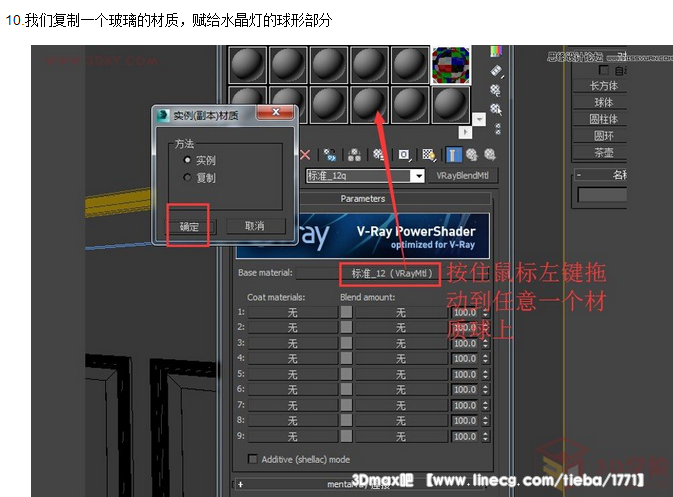Click the VRayBlendMtl material type button
Image resolution: width=673 pixels, height=497 pixels.
(x=463, y=176)
